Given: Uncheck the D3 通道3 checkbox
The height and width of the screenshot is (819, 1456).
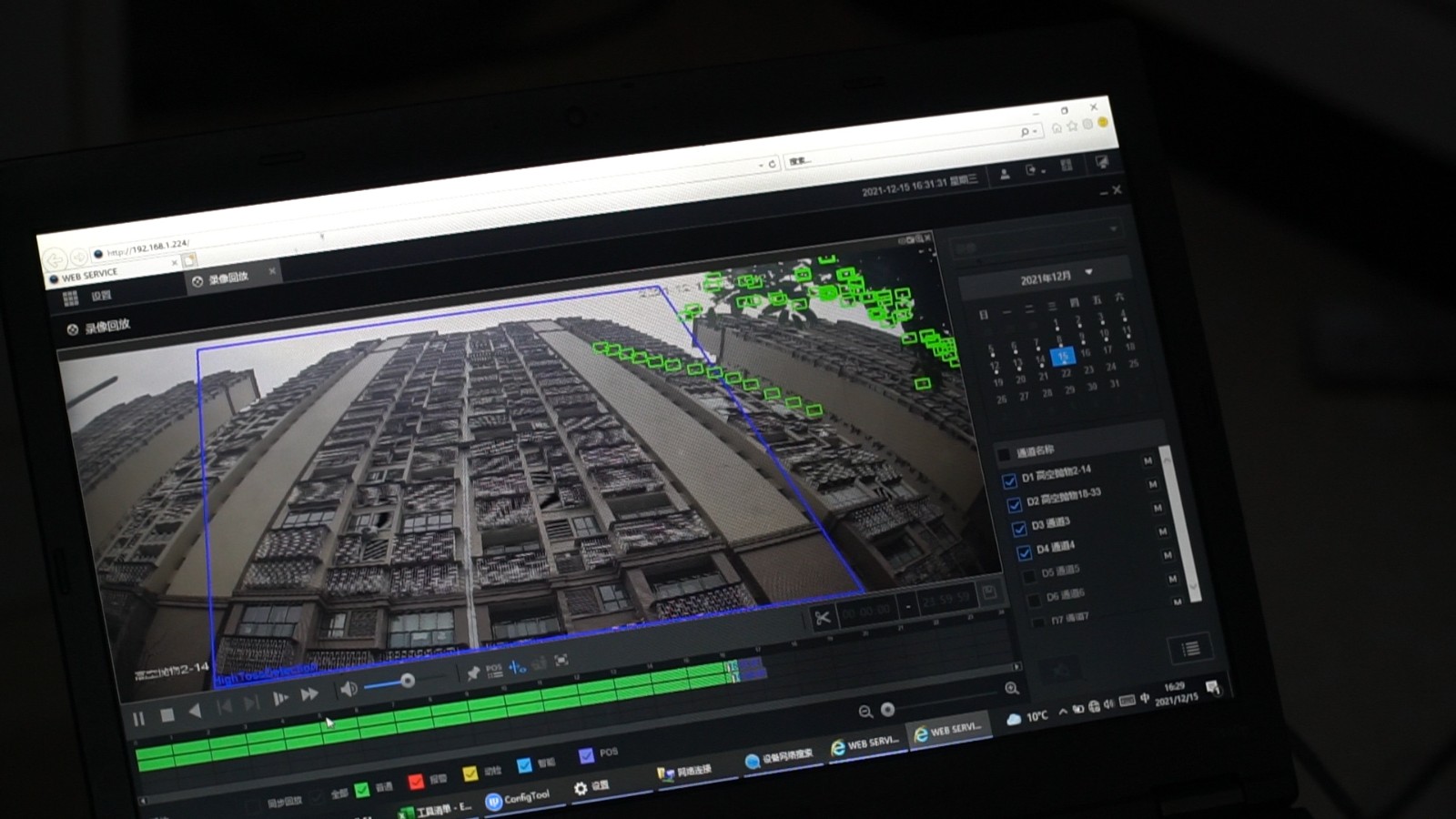Looking at the screenshot, I should pos(1019,529).
